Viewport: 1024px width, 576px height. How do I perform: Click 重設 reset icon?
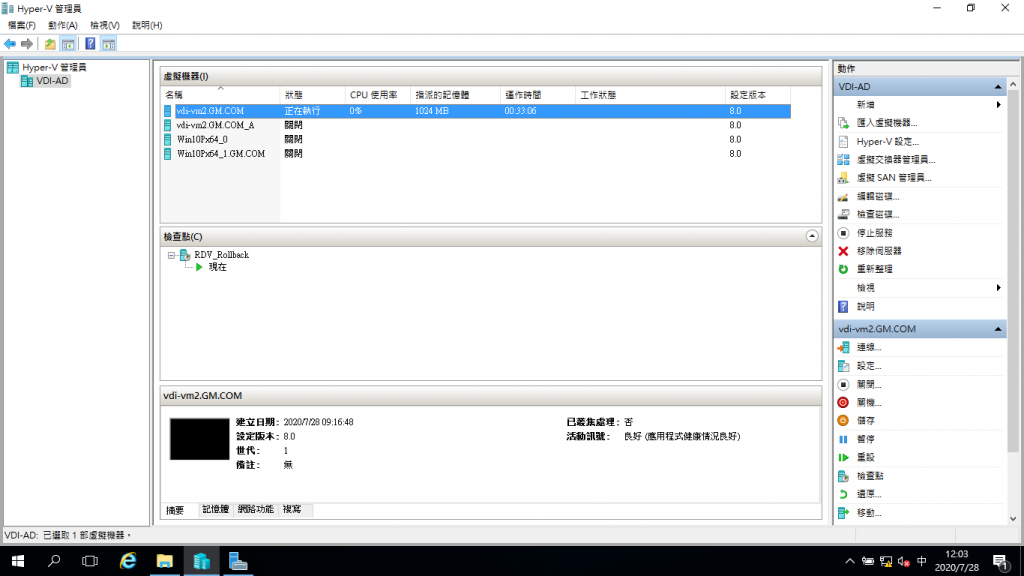click(843, 458)
